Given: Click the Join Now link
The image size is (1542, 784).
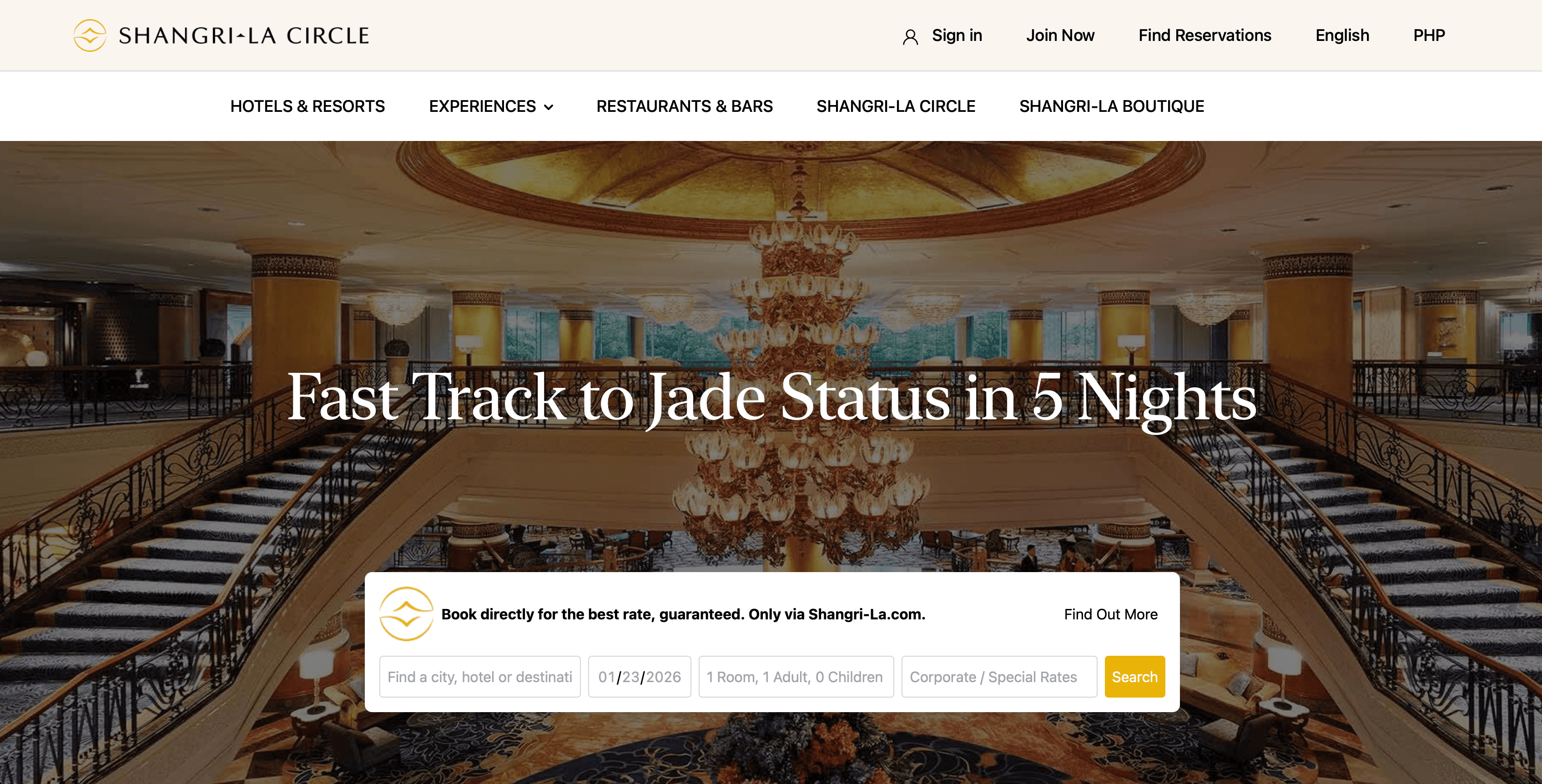Looking at the screenshot, I should click(1060, 35).
